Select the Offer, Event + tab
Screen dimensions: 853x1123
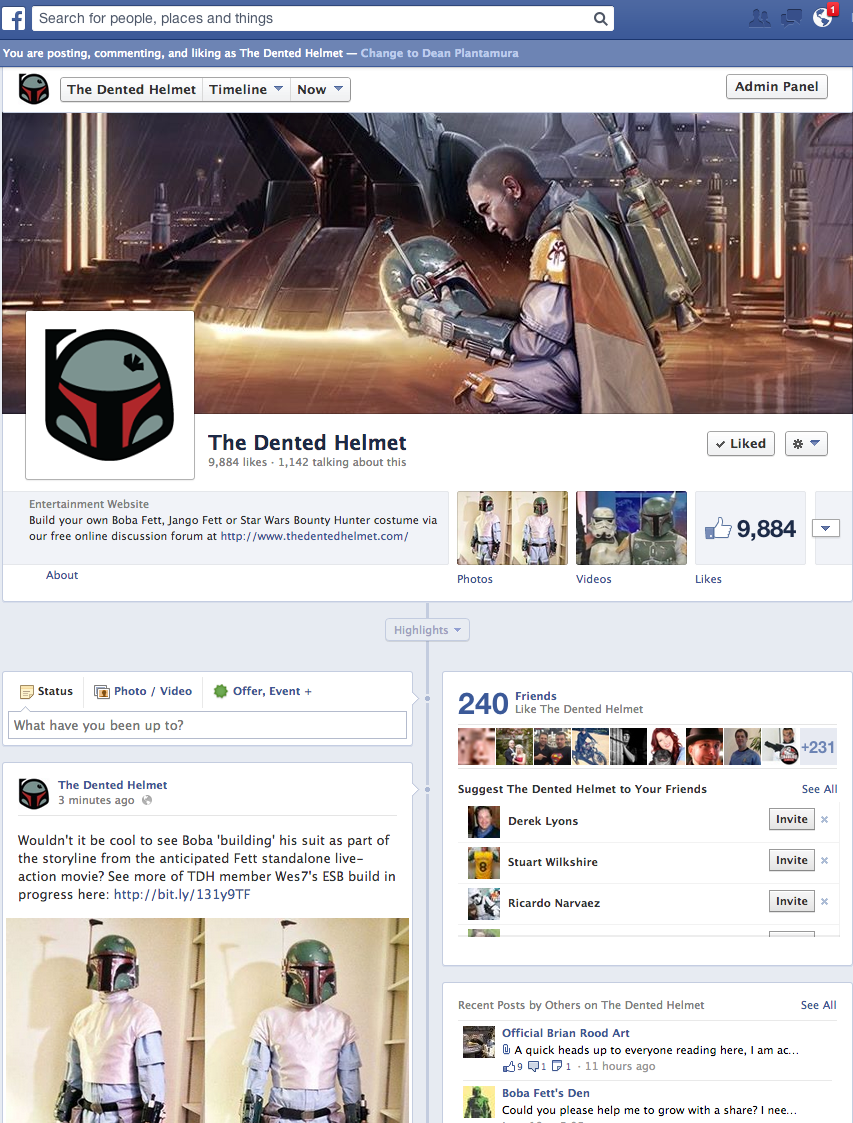(x=262, y=691)
